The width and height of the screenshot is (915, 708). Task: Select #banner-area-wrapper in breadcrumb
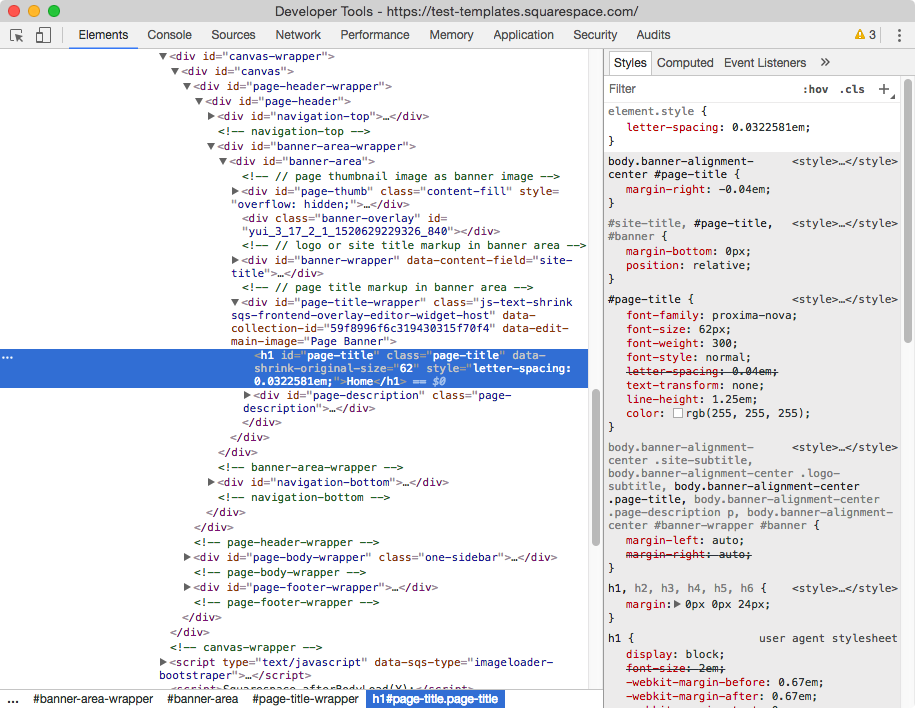[93, 699]
